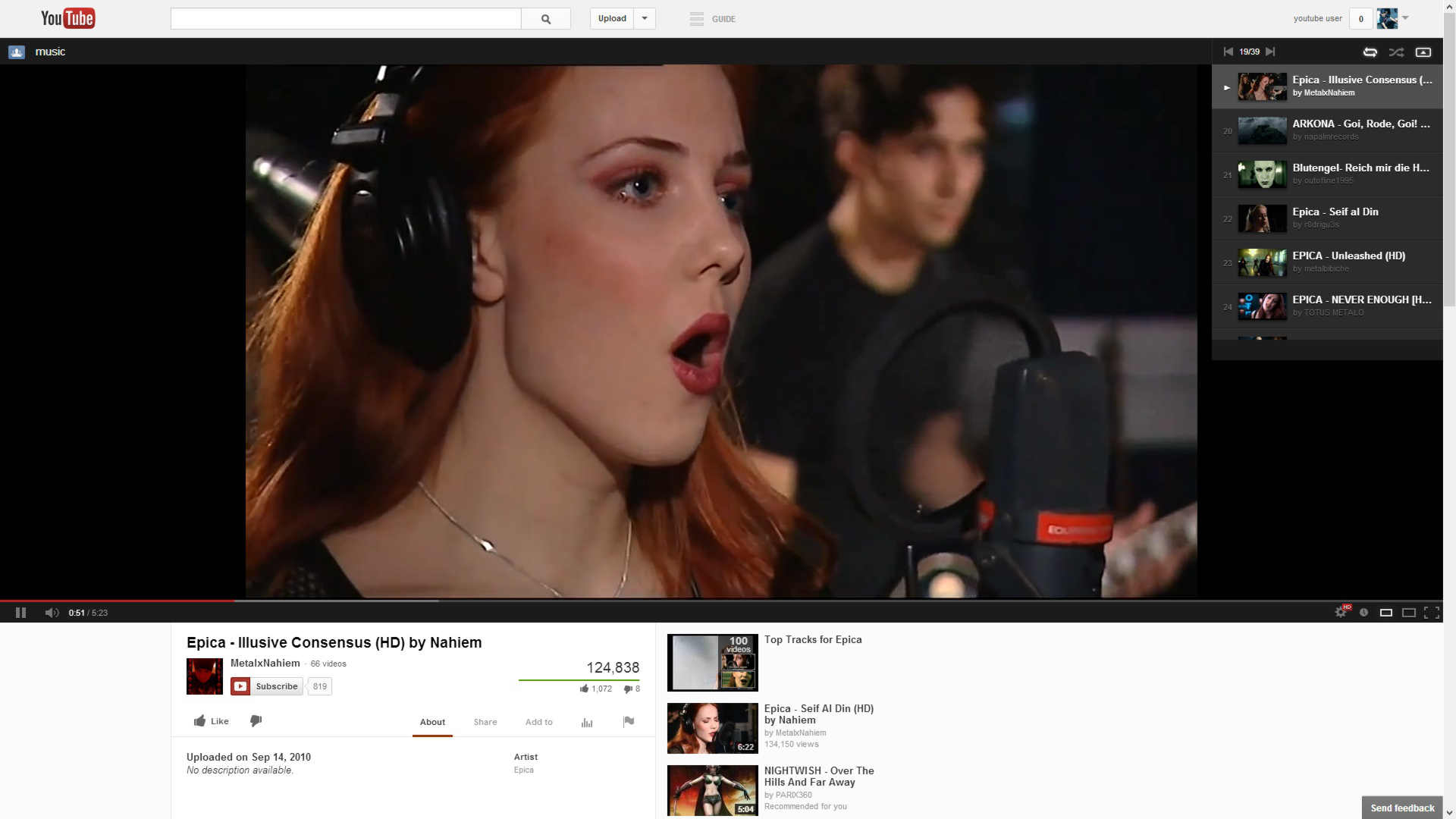Screen dimensions: 1456x819
Task: Flag the video
Action: point(629,721)
